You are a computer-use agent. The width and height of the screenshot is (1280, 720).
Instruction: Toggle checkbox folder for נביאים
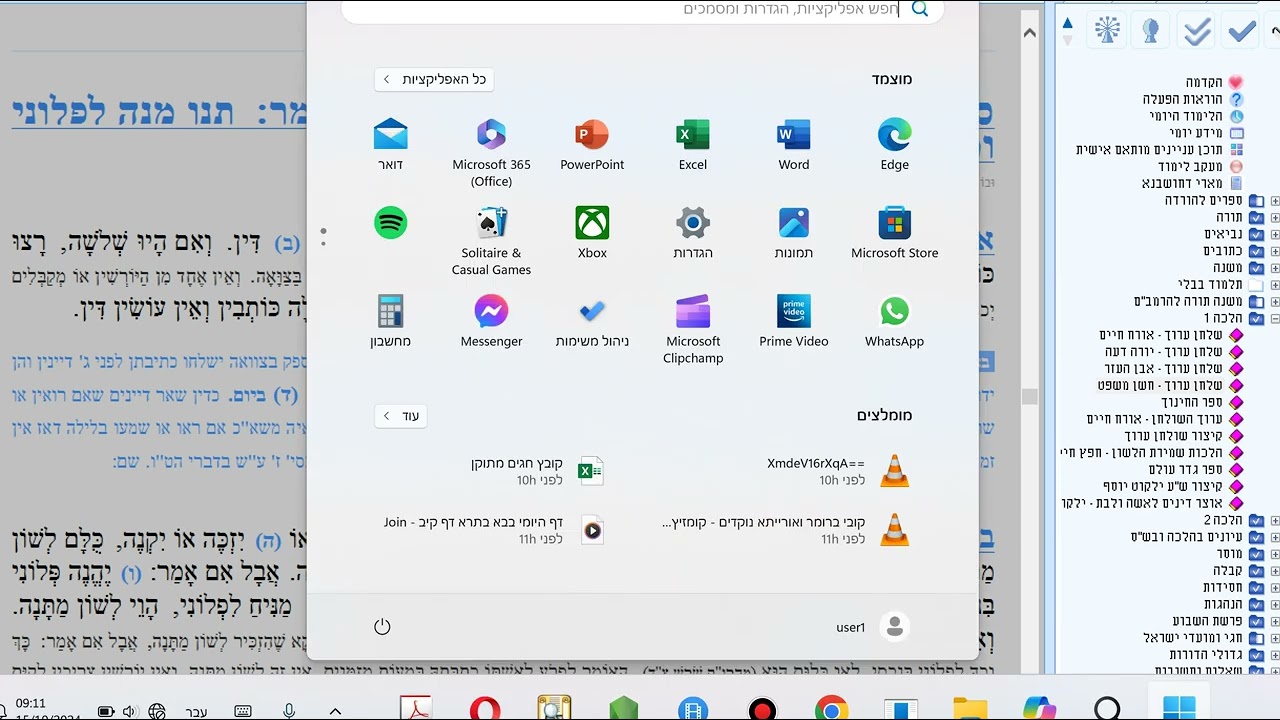[x=1257, y=234]
